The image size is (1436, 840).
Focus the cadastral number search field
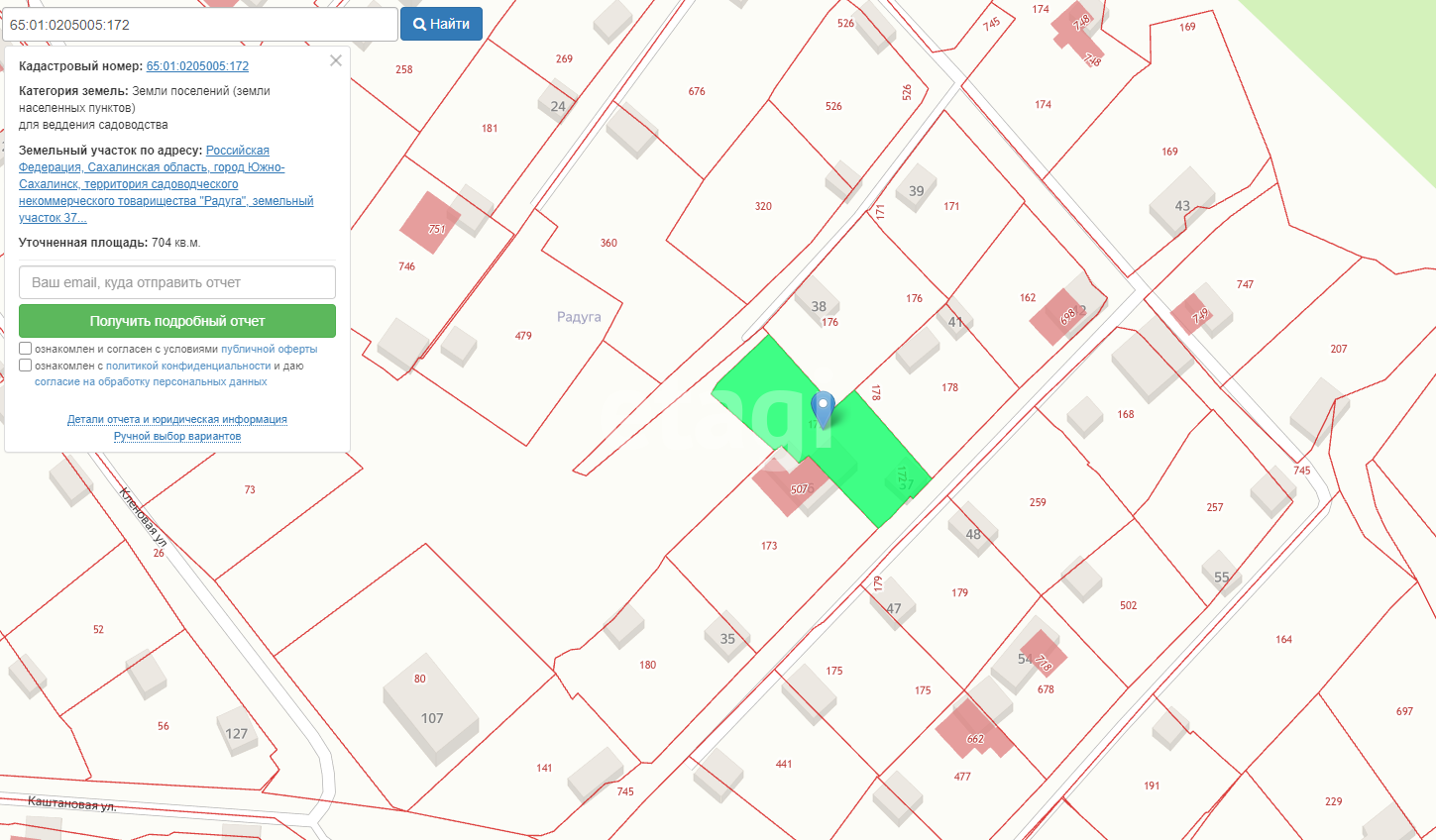click(199, 25)
